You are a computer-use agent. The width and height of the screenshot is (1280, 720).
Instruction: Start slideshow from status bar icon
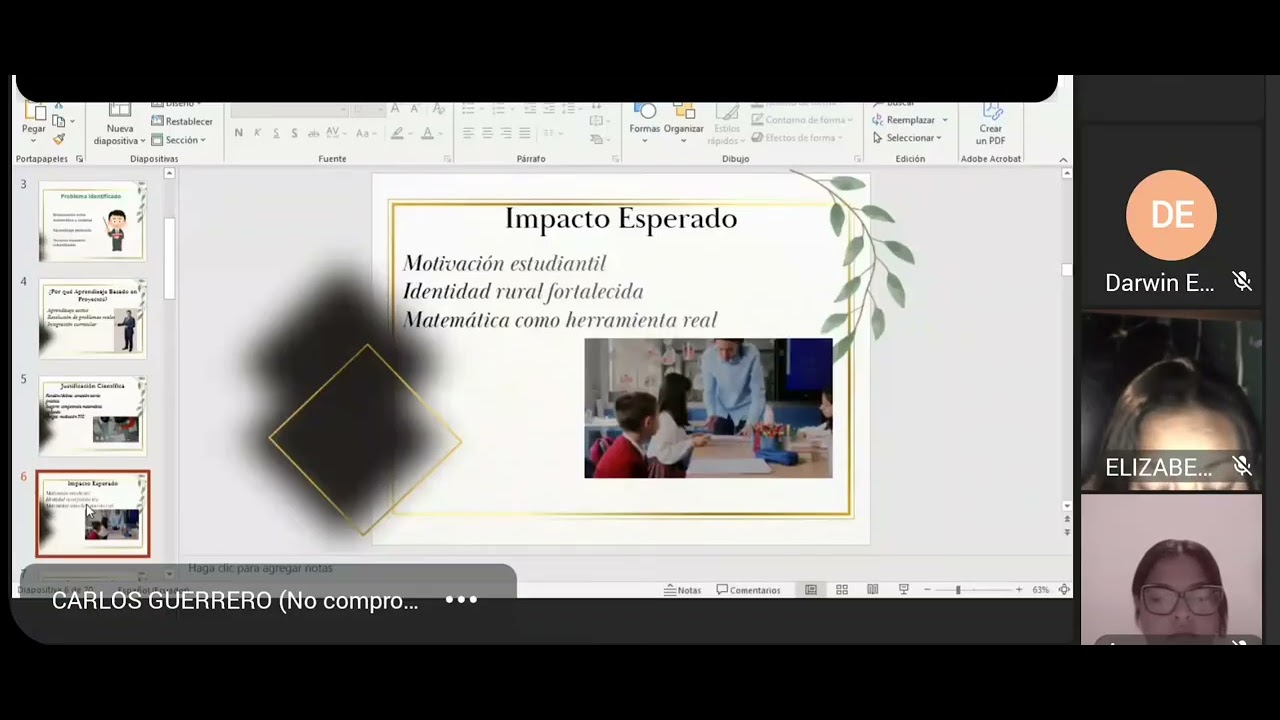pos(904,590)
